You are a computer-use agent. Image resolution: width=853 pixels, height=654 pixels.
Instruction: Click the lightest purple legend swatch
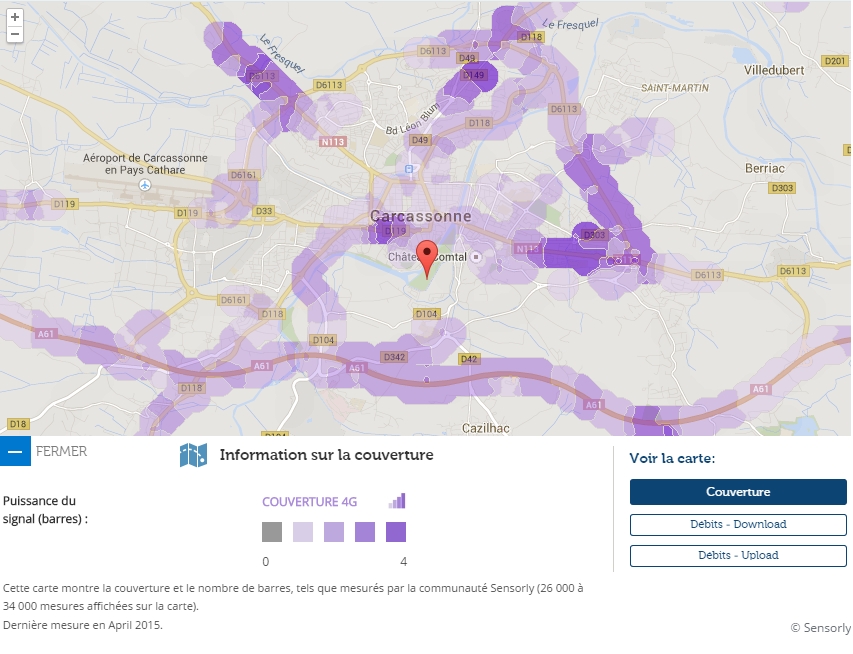pos(303,532)
